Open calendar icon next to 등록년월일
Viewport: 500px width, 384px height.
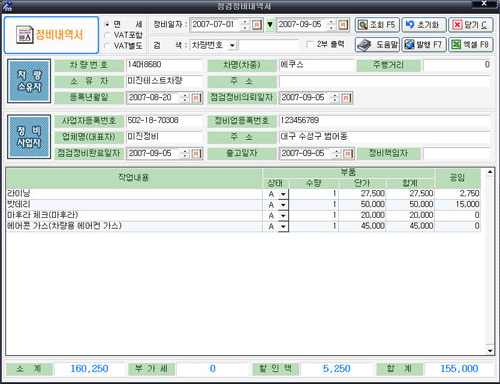point(196,98)
